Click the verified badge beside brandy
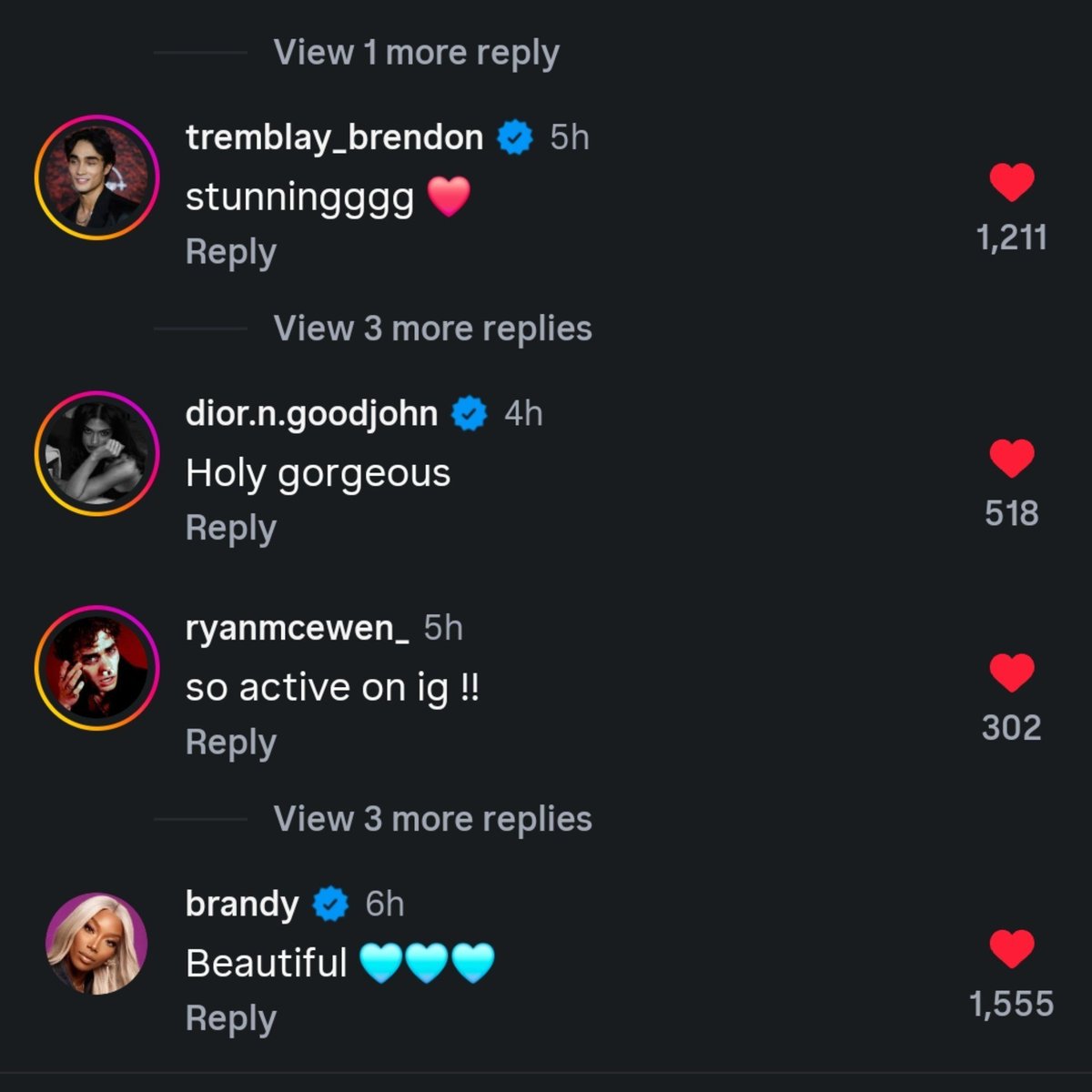This screenshot has width=1092, height=1092. (330, 904)
